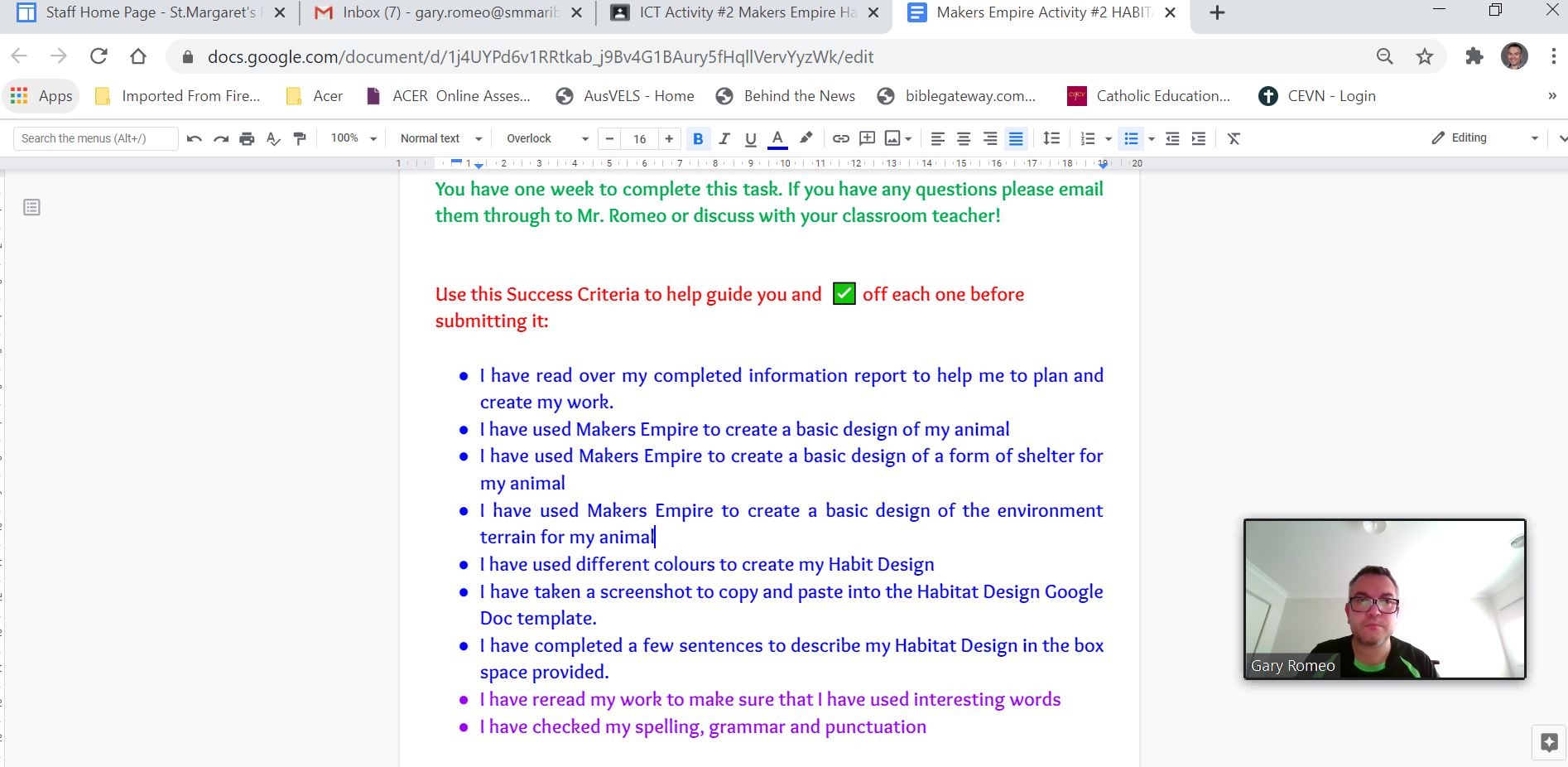1568x767 pixels.
Task: Open bulleted list style options
Action: [1152, 139]
